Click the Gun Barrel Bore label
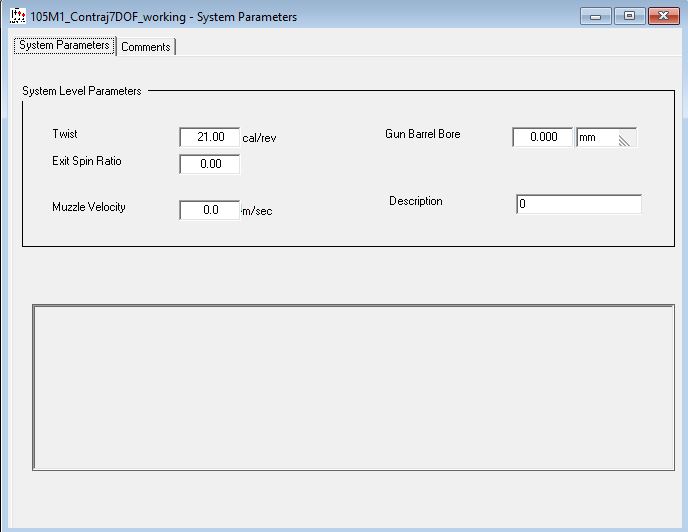The image size is (688, 532). coord(422,134)
